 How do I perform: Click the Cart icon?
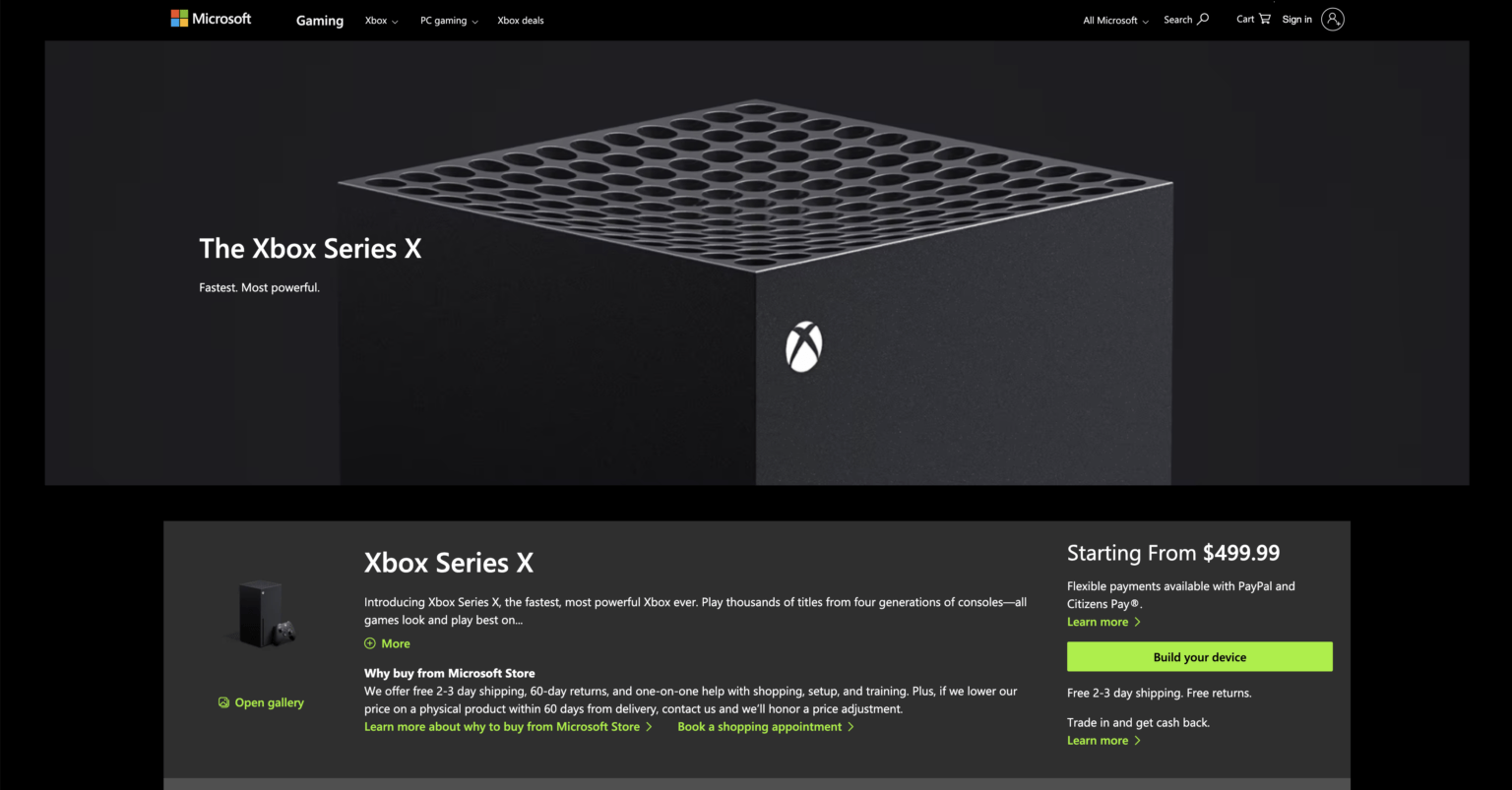click(1265, 18)
